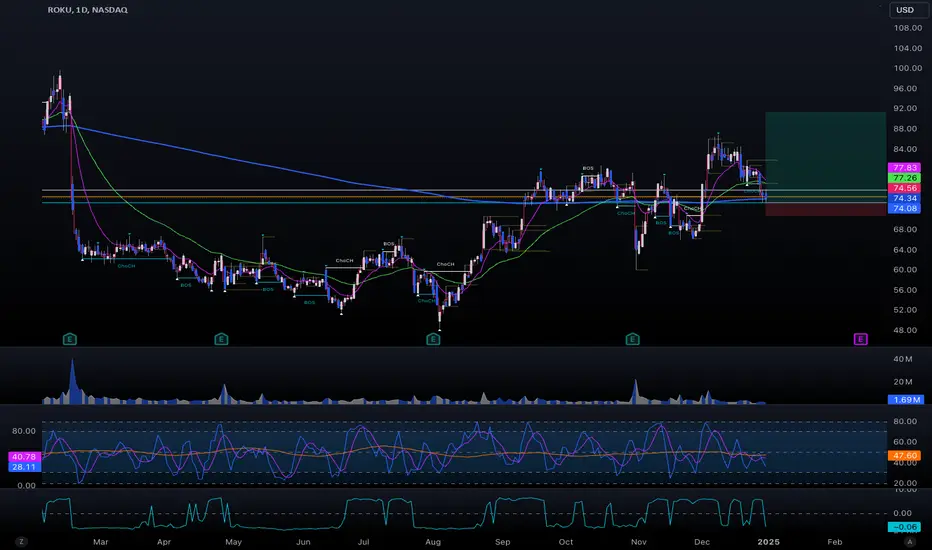Click the Mar label on the time axis
This screenshot has width=932, height=550.
pos(100,542)
